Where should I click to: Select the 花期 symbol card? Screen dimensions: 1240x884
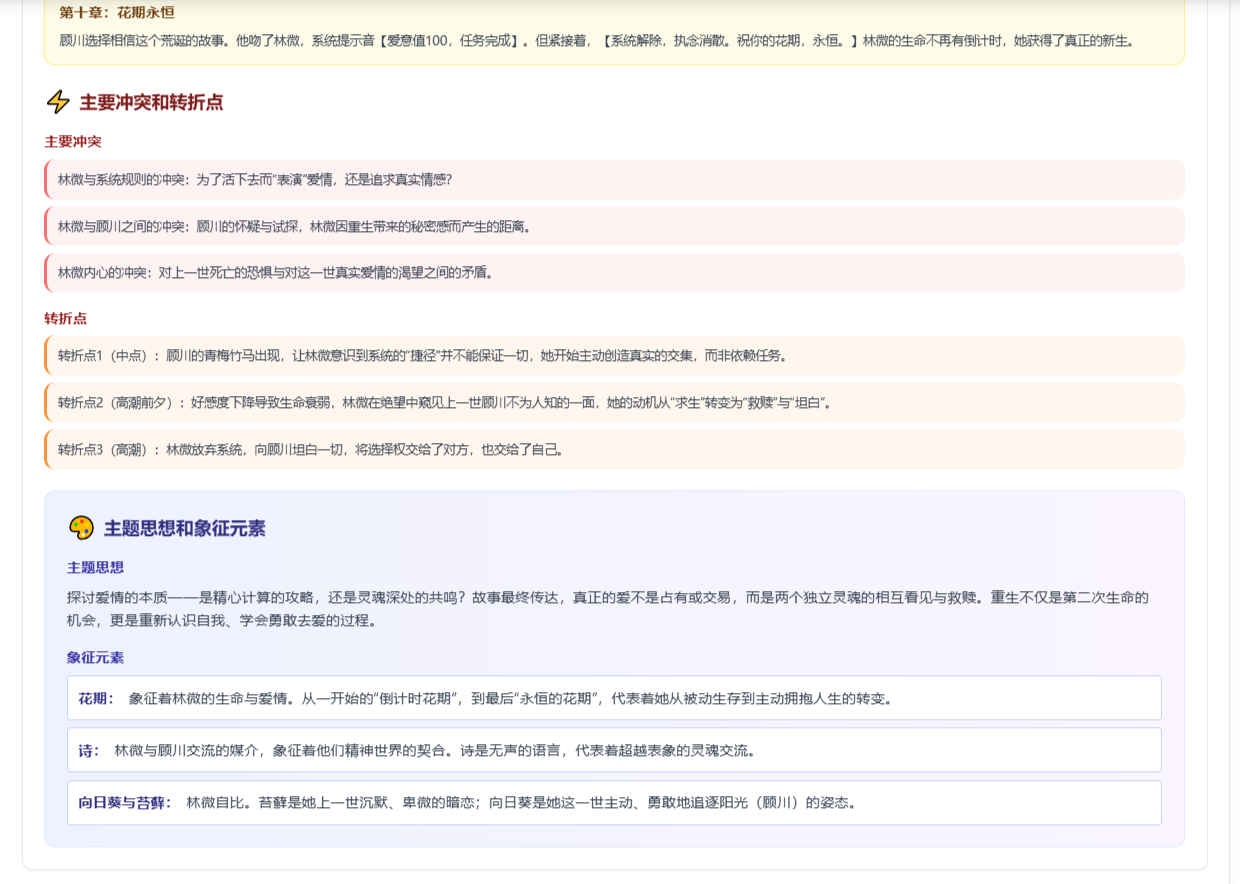614,698
